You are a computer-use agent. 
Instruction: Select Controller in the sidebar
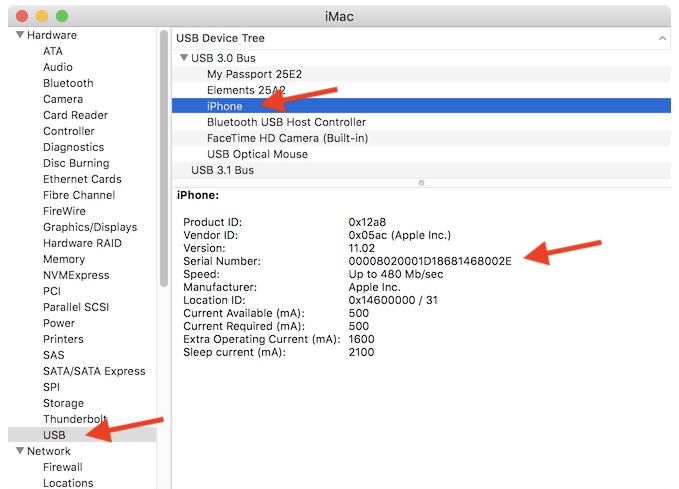(68, 131)
